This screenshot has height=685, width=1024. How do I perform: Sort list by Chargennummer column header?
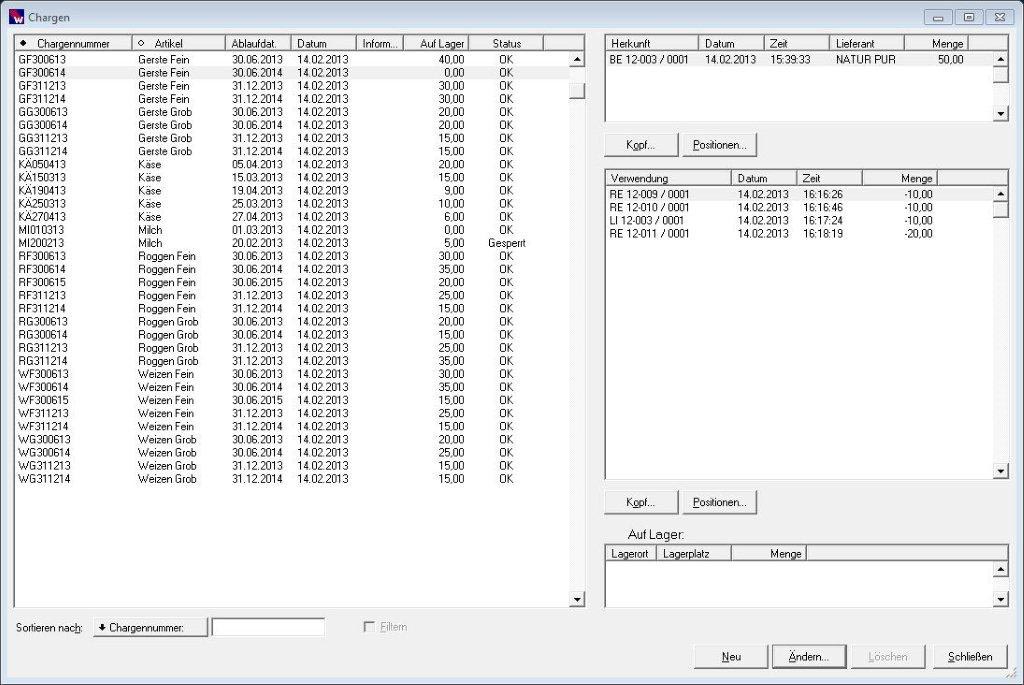73,44
